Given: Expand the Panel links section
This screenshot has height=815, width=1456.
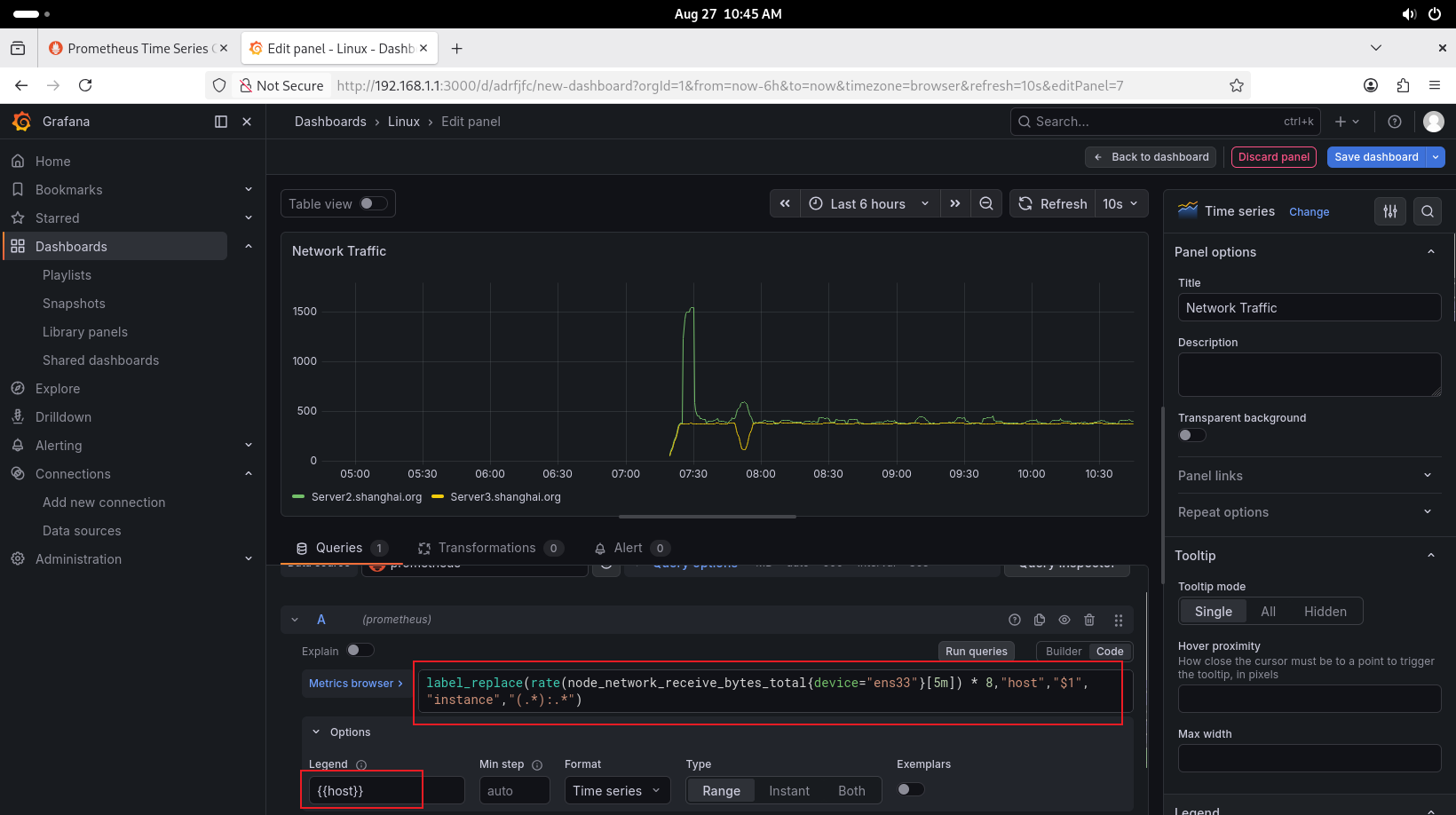Looking at the screenshot, I should (x=1303, y=476).
